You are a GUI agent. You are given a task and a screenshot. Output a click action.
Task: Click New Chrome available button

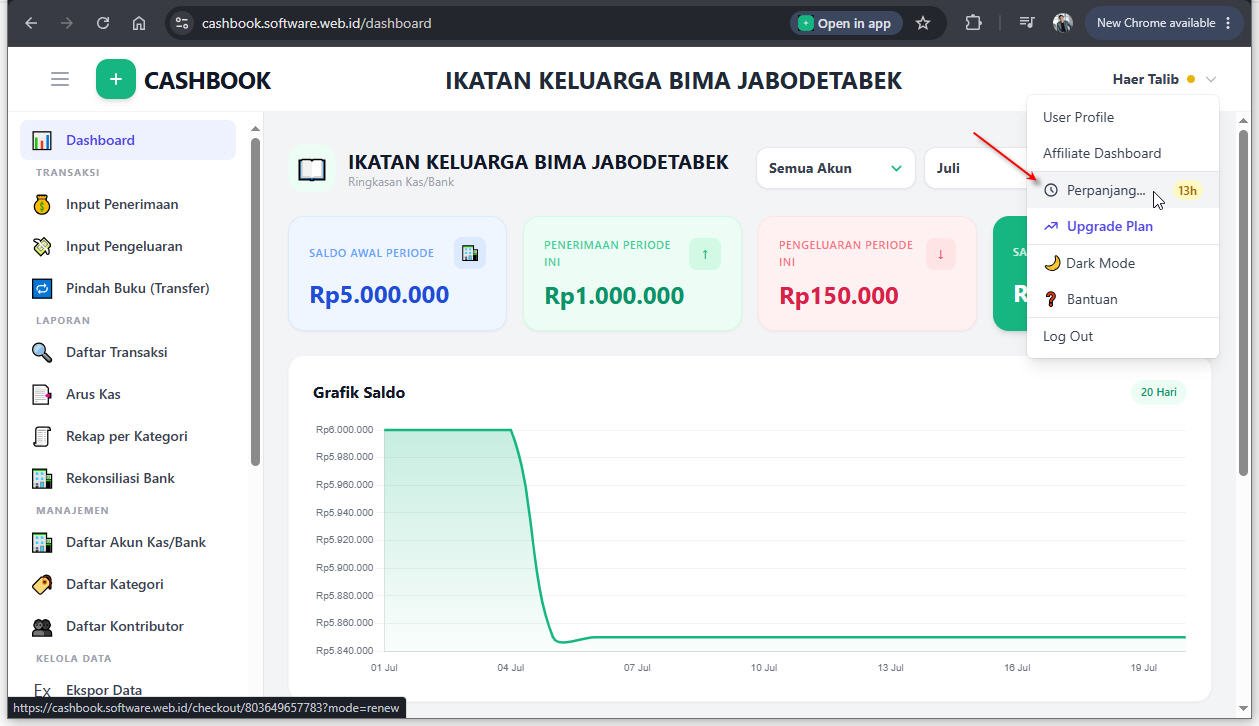click(1163, 23)
